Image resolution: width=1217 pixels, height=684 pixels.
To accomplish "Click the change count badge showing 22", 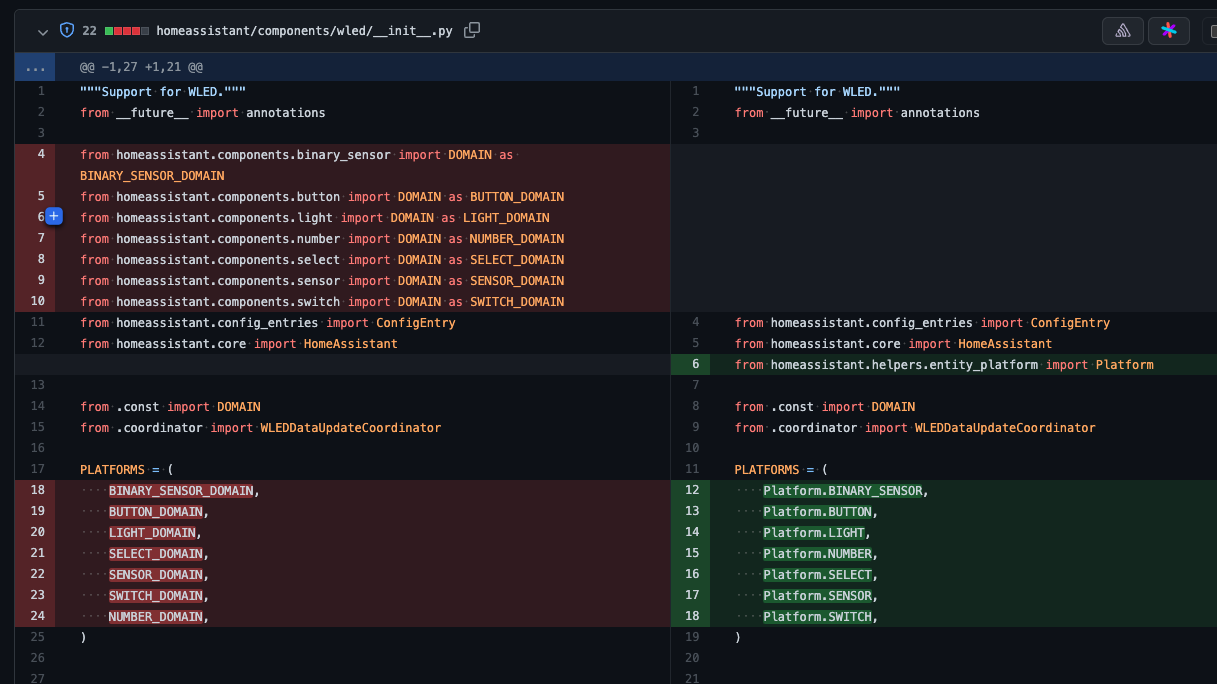I will click(89, 30).
